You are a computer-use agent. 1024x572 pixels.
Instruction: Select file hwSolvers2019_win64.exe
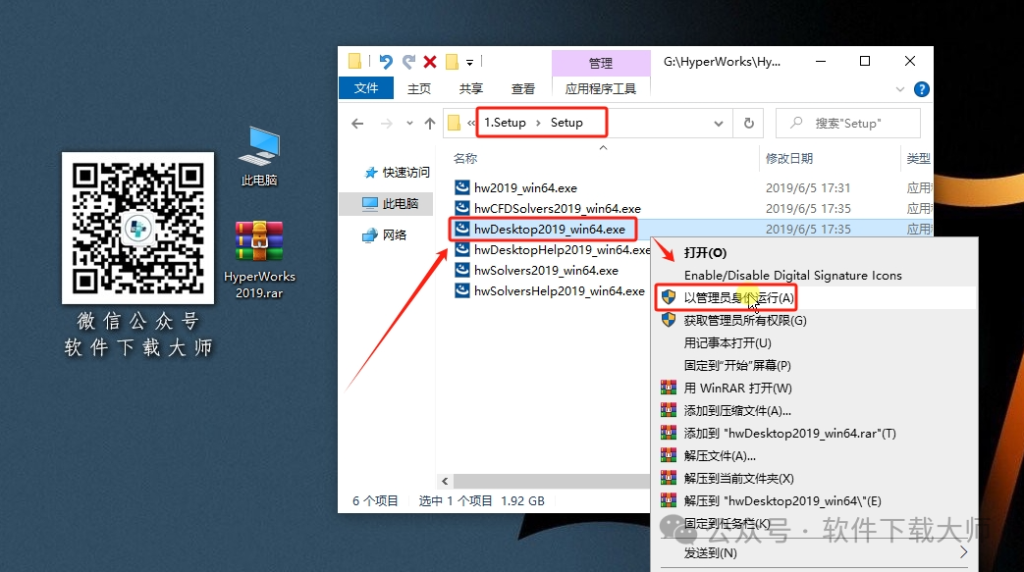[x=546, y=270]
